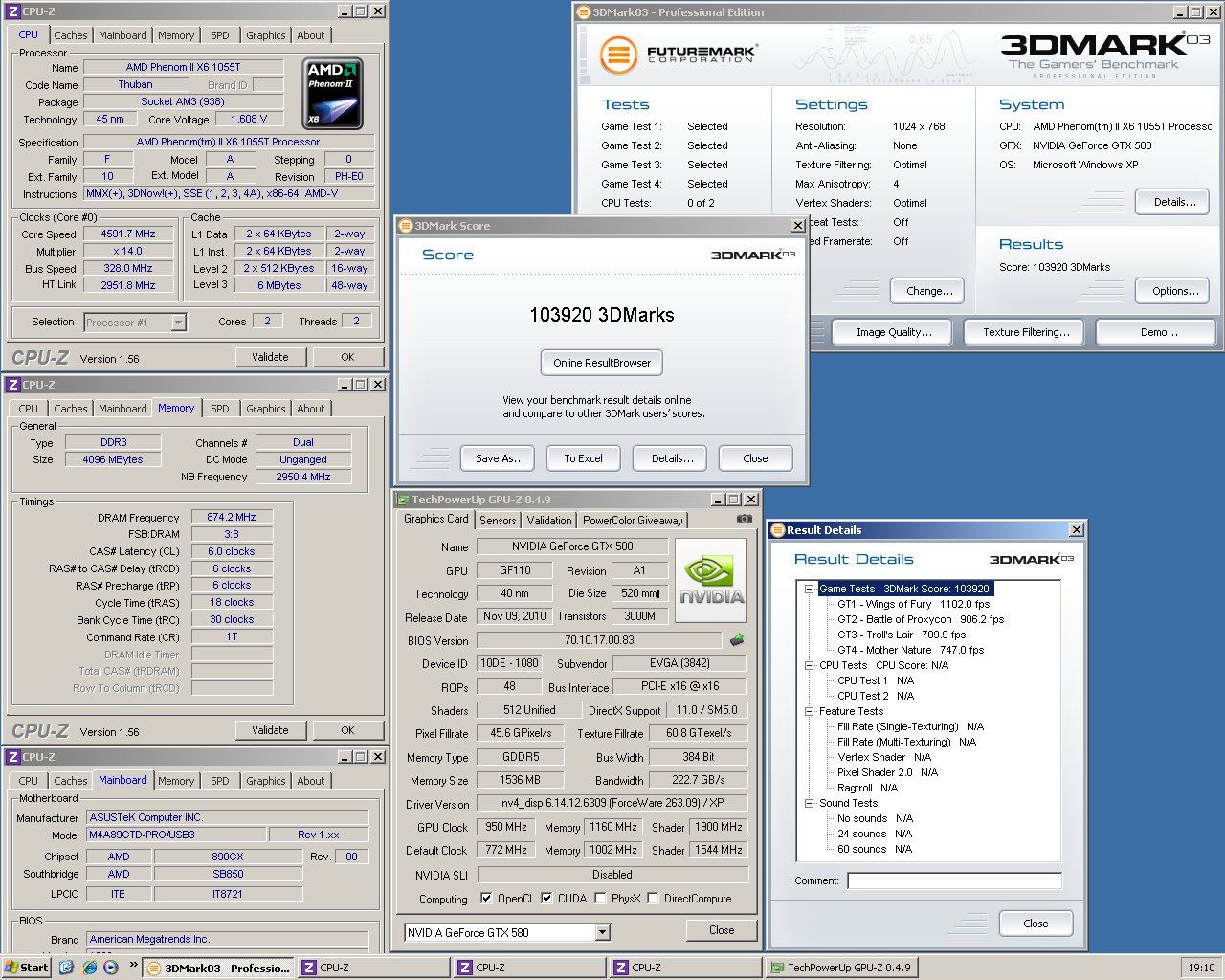The width and height of the screenshot is (1225, 980).
Task: Switch to the Sensors tab in GPU-Z
Action: (x=498, y=521)
